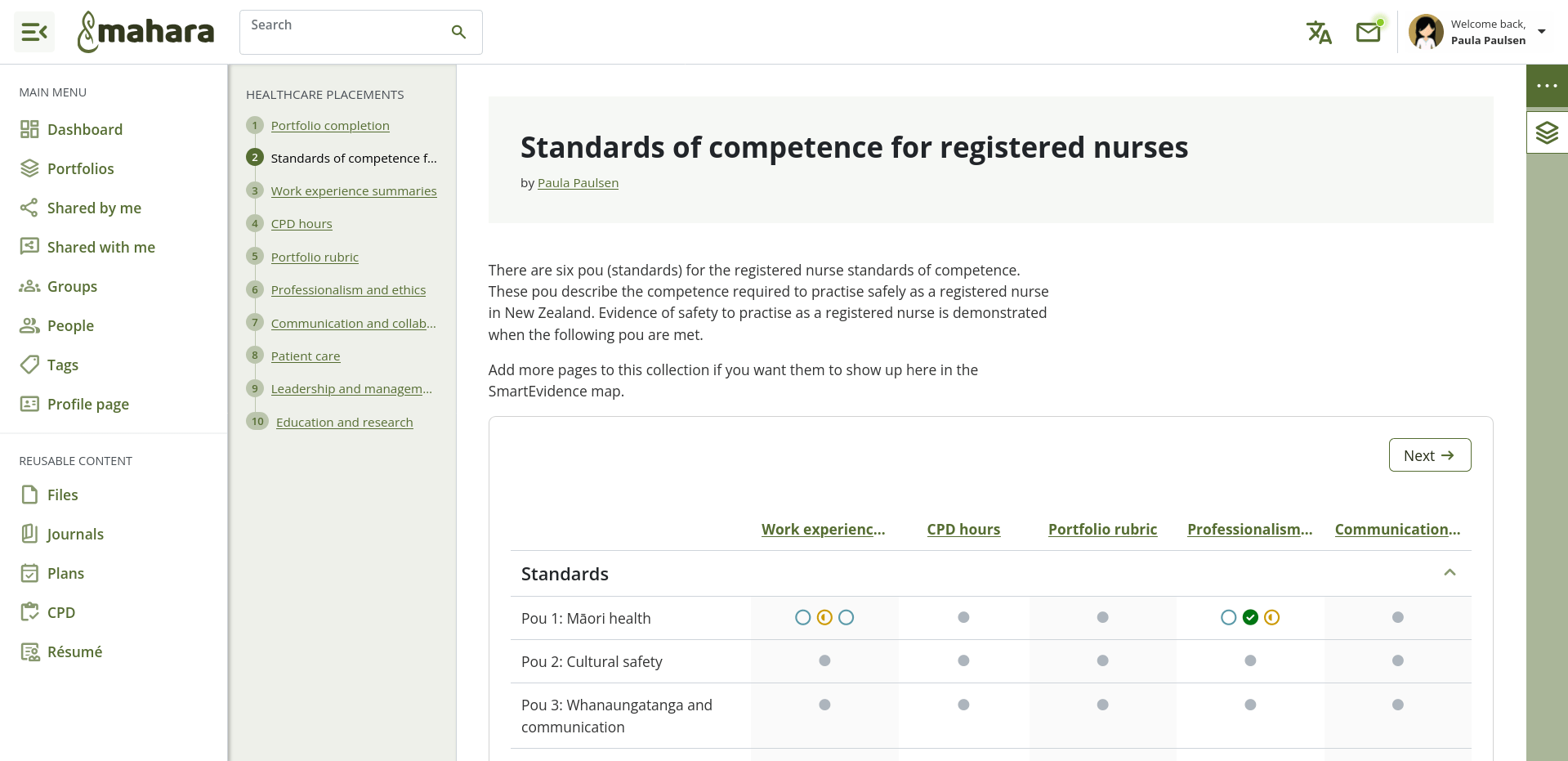
Task: Click the Plans calendar icon
Action: [x=29, y=573]
